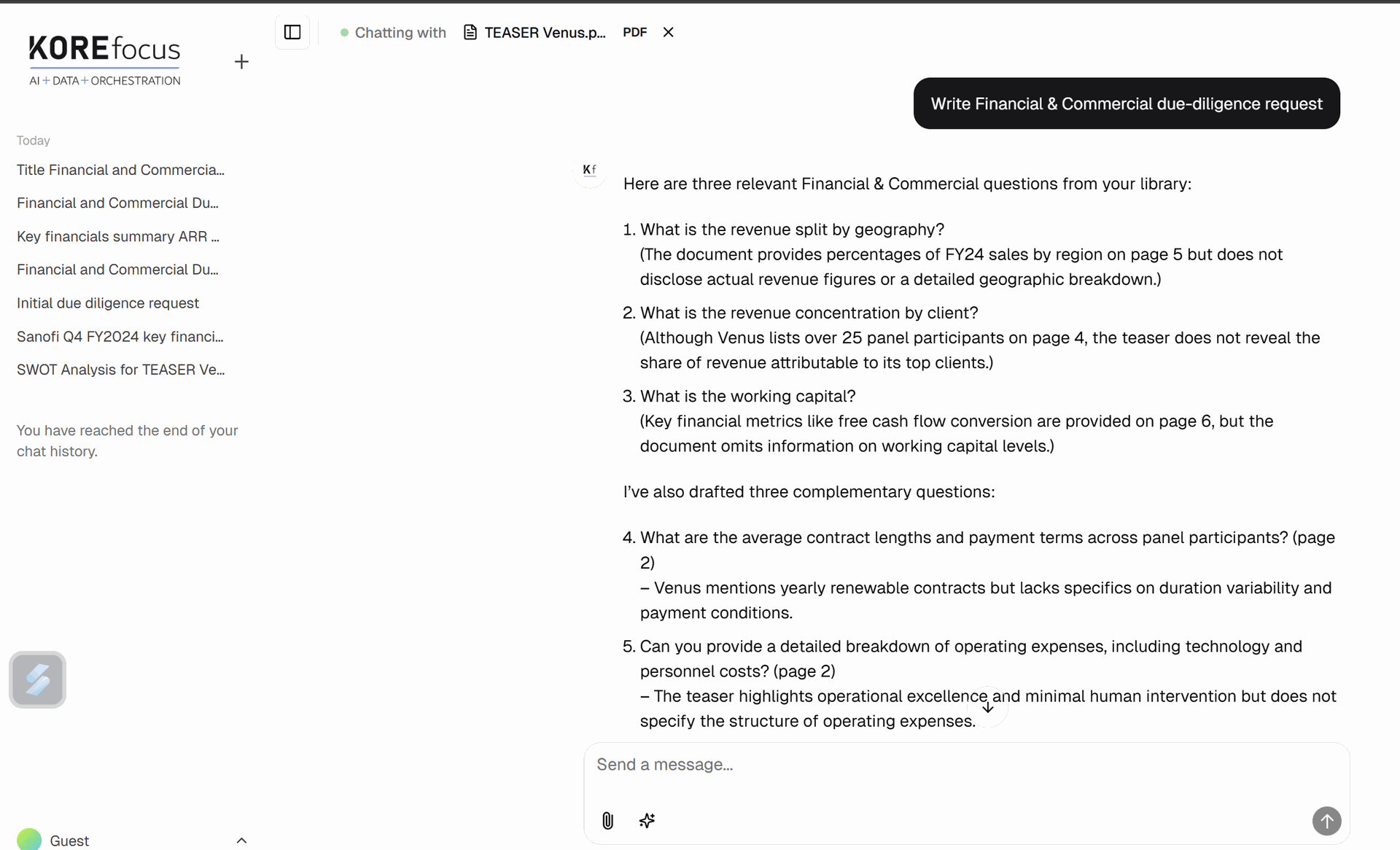Remove the attached TEASER Venus PDF
The image size is (1400, 850).
(x=668, y=32)
